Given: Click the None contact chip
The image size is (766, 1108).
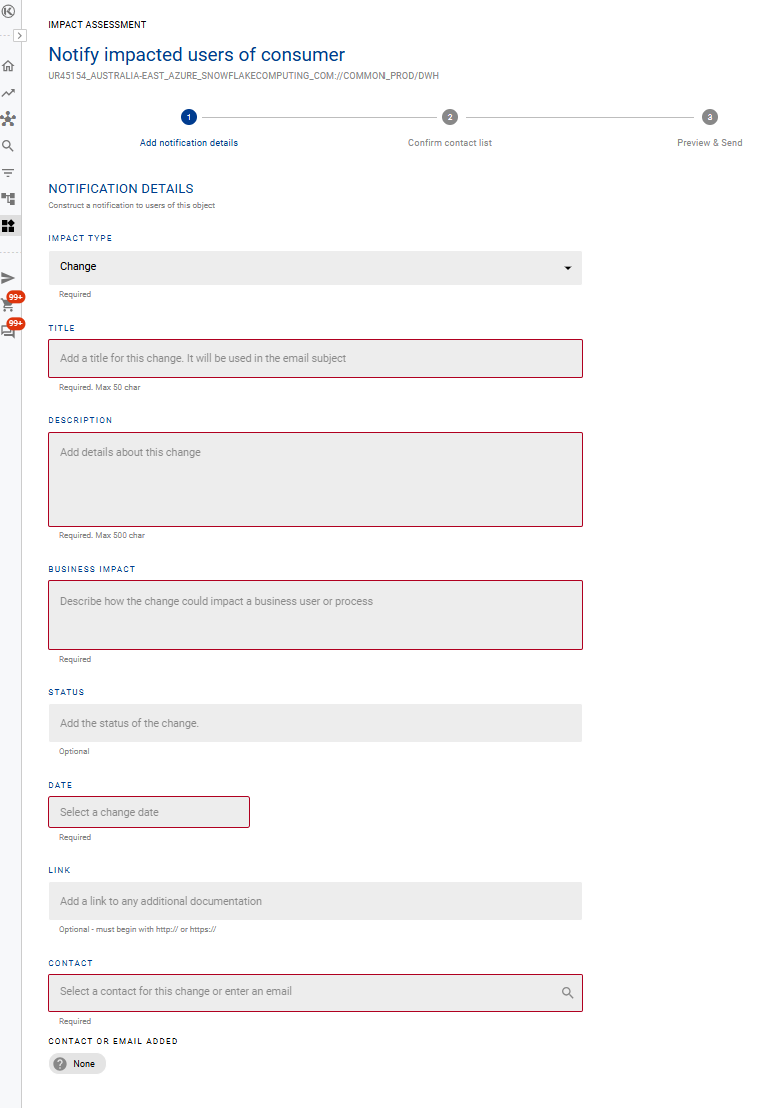Looking at the screenshot, I should point(77,1064).
